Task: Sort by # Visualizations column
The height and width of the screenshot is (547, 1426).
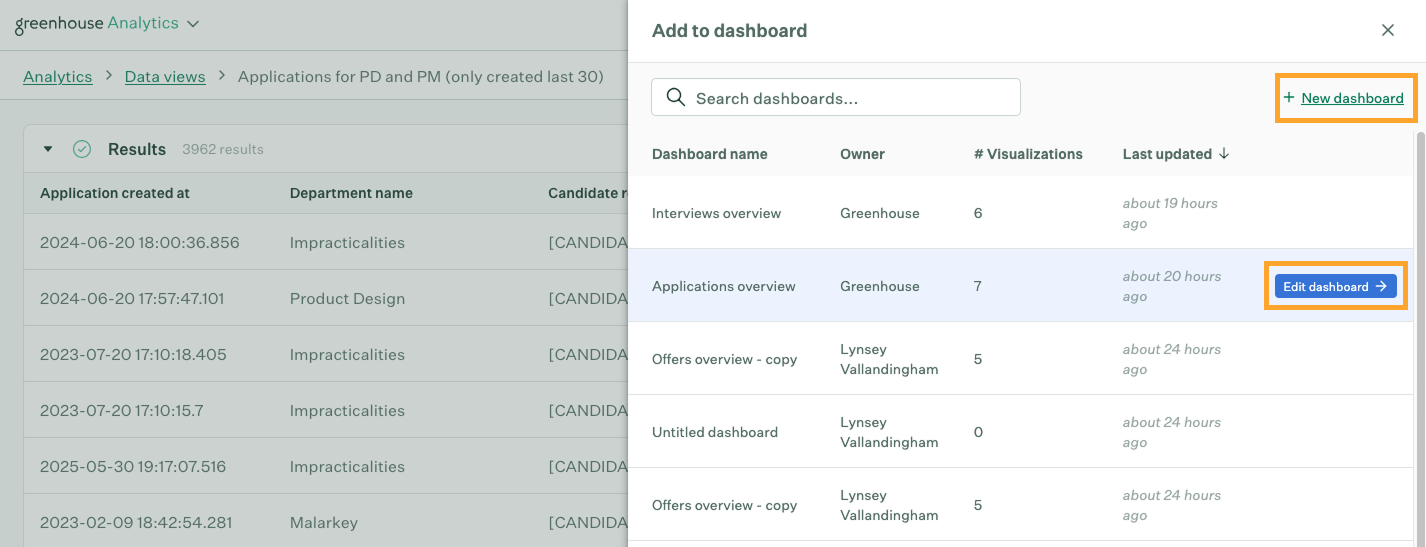Action: coord(1028,154)
